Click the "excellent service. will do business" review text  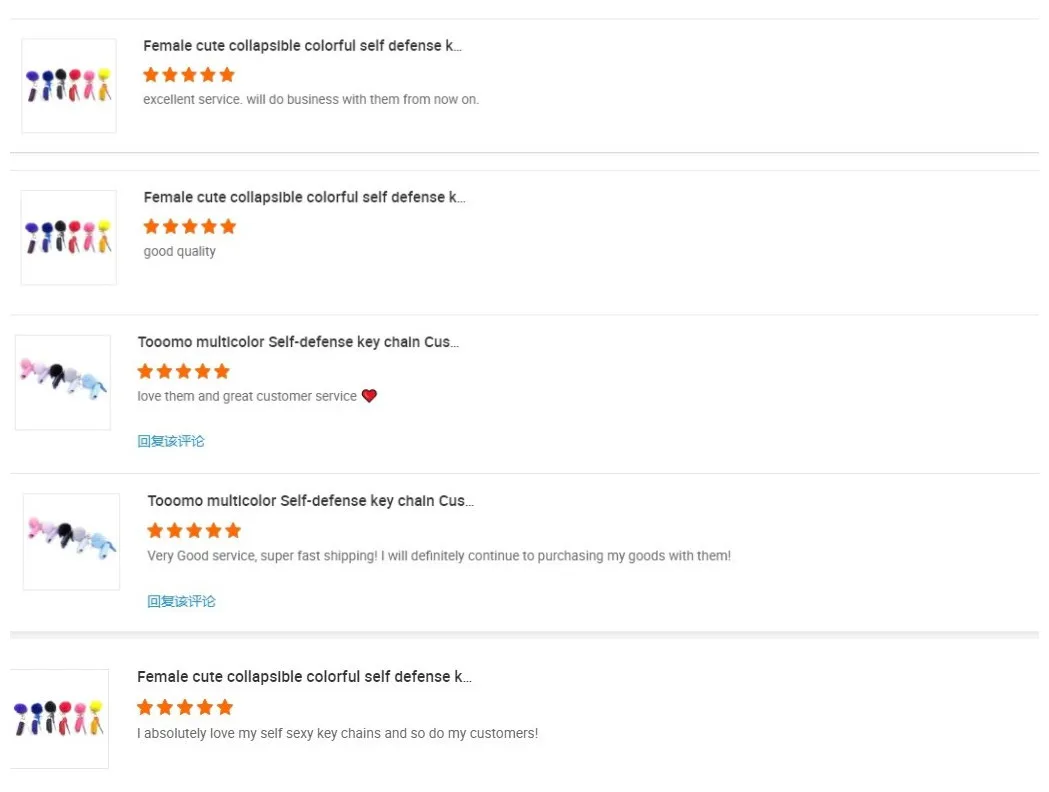click(x=311, y=100)
